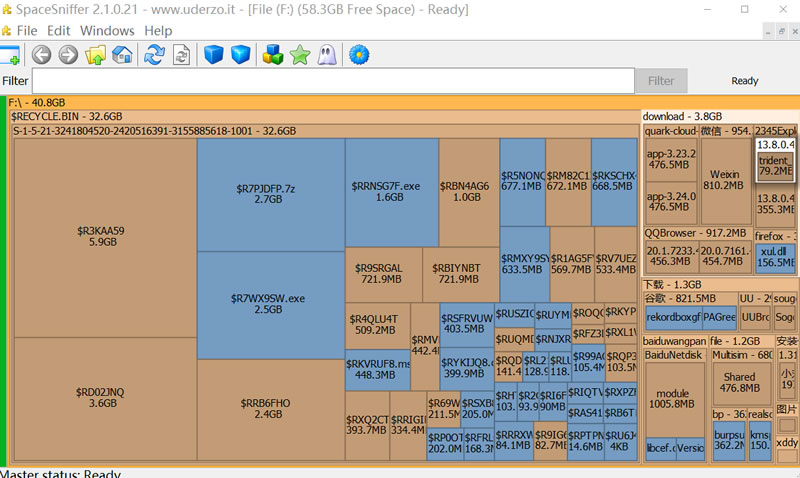Click the blue flower donate icon
800x478 pixels.
[359, 55]
